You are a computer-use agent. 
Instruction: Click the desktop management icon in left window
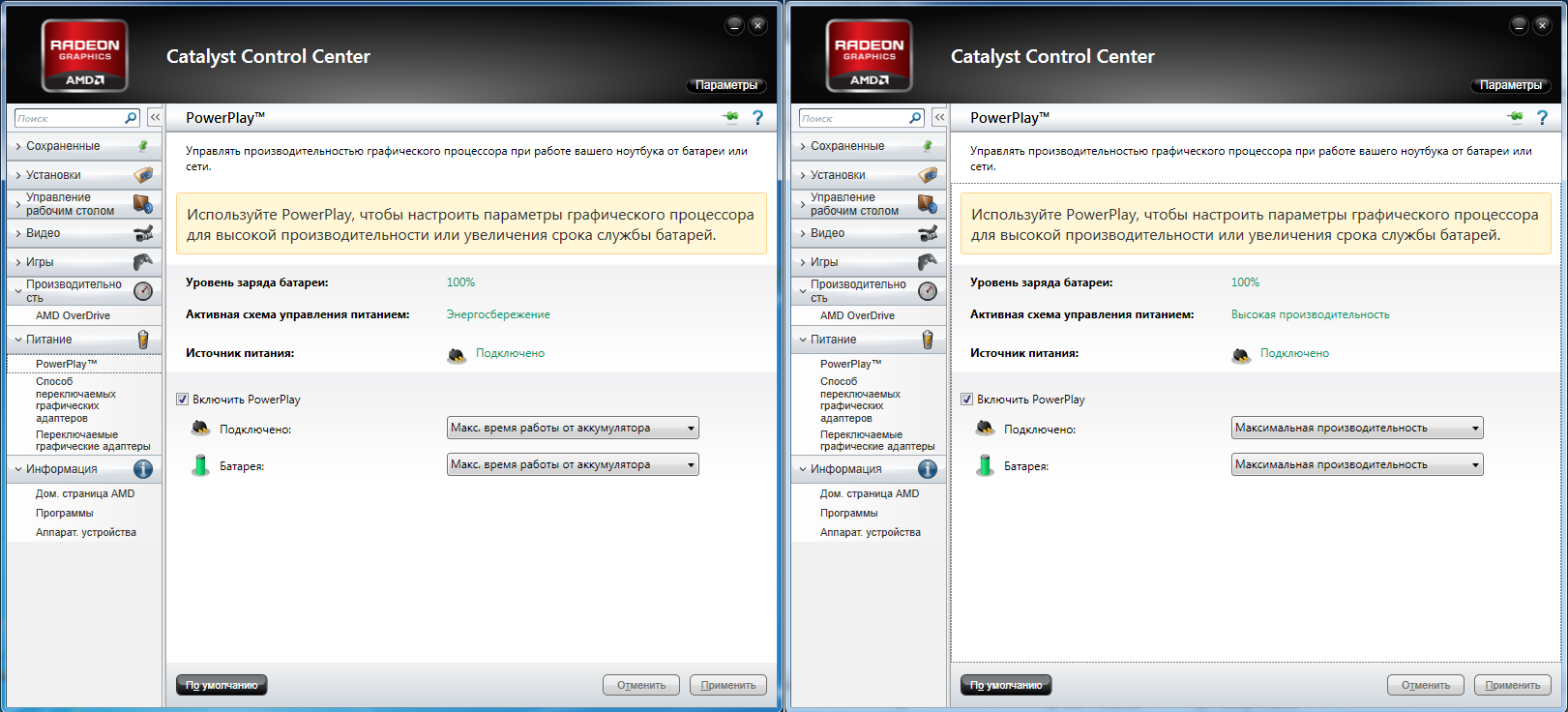tap(143, 204)
